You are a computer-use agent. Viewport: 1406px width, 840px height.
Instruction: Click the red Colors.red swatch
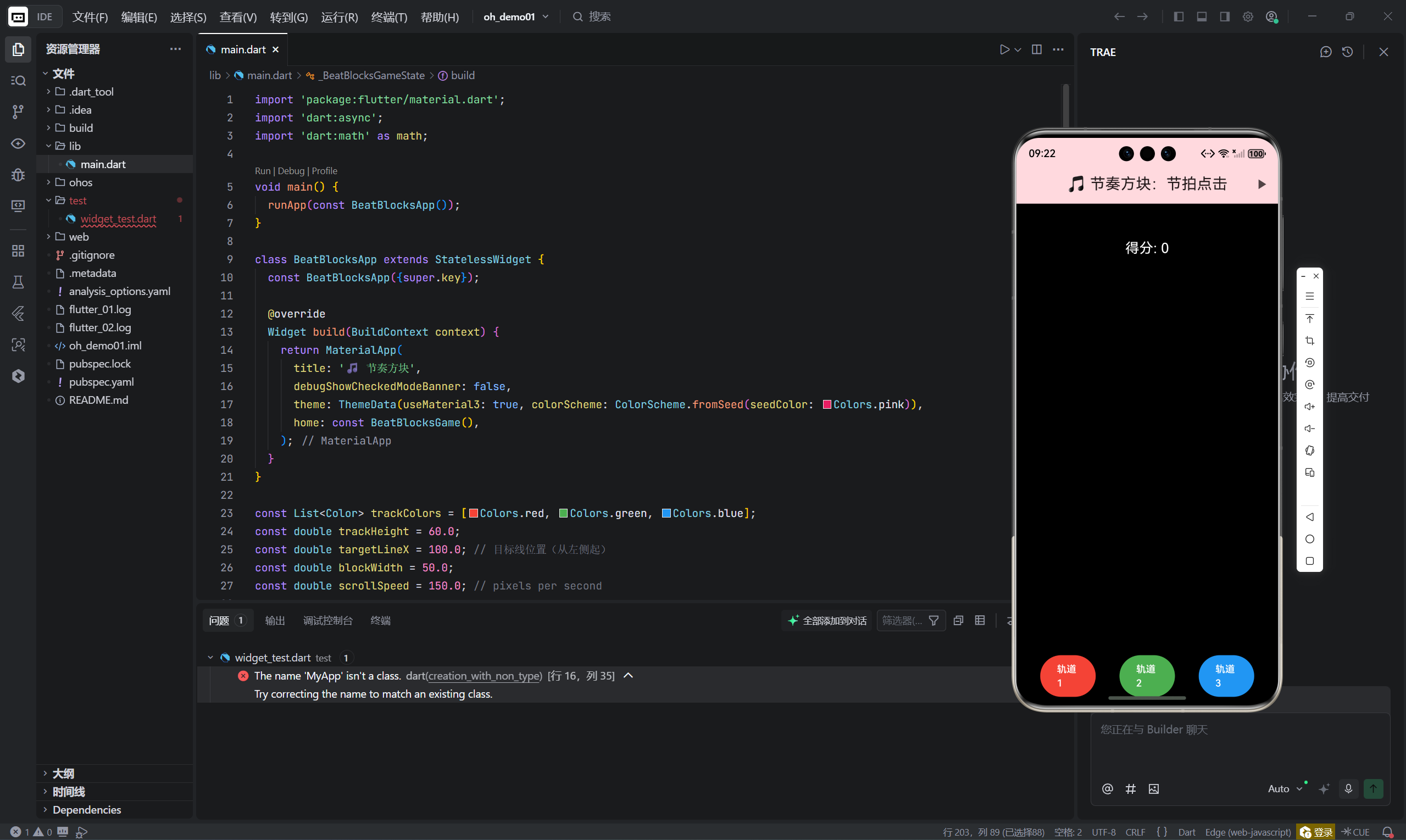[474, 514]
